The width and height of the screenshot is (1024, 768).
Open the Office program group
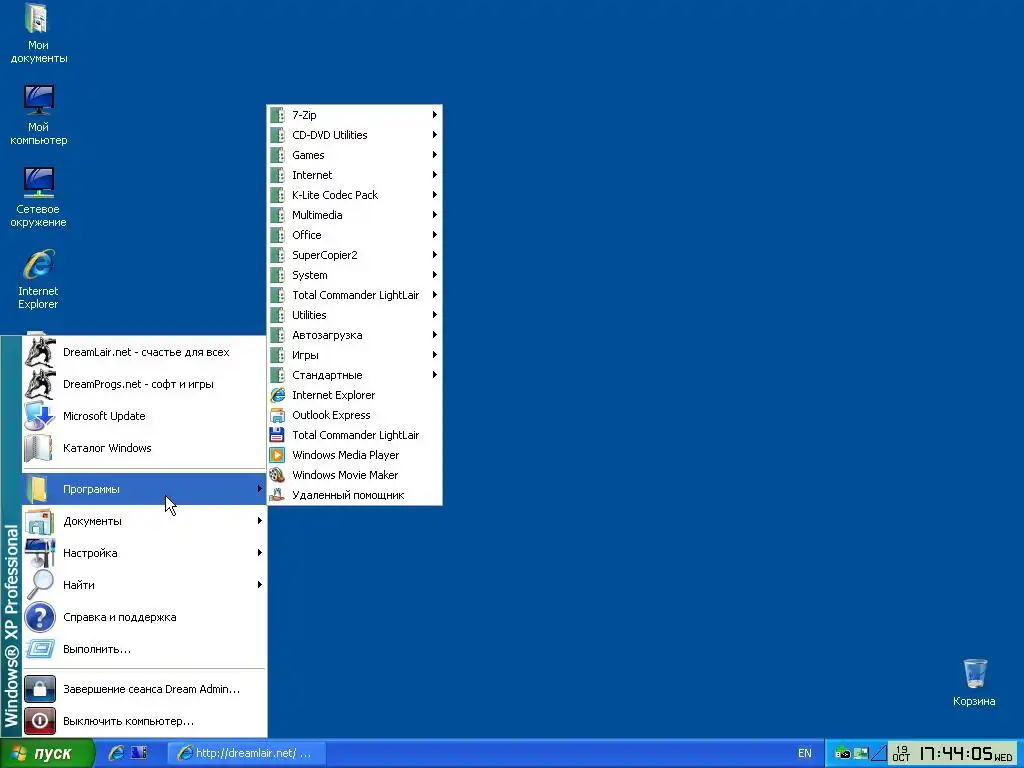pos(355,235)
